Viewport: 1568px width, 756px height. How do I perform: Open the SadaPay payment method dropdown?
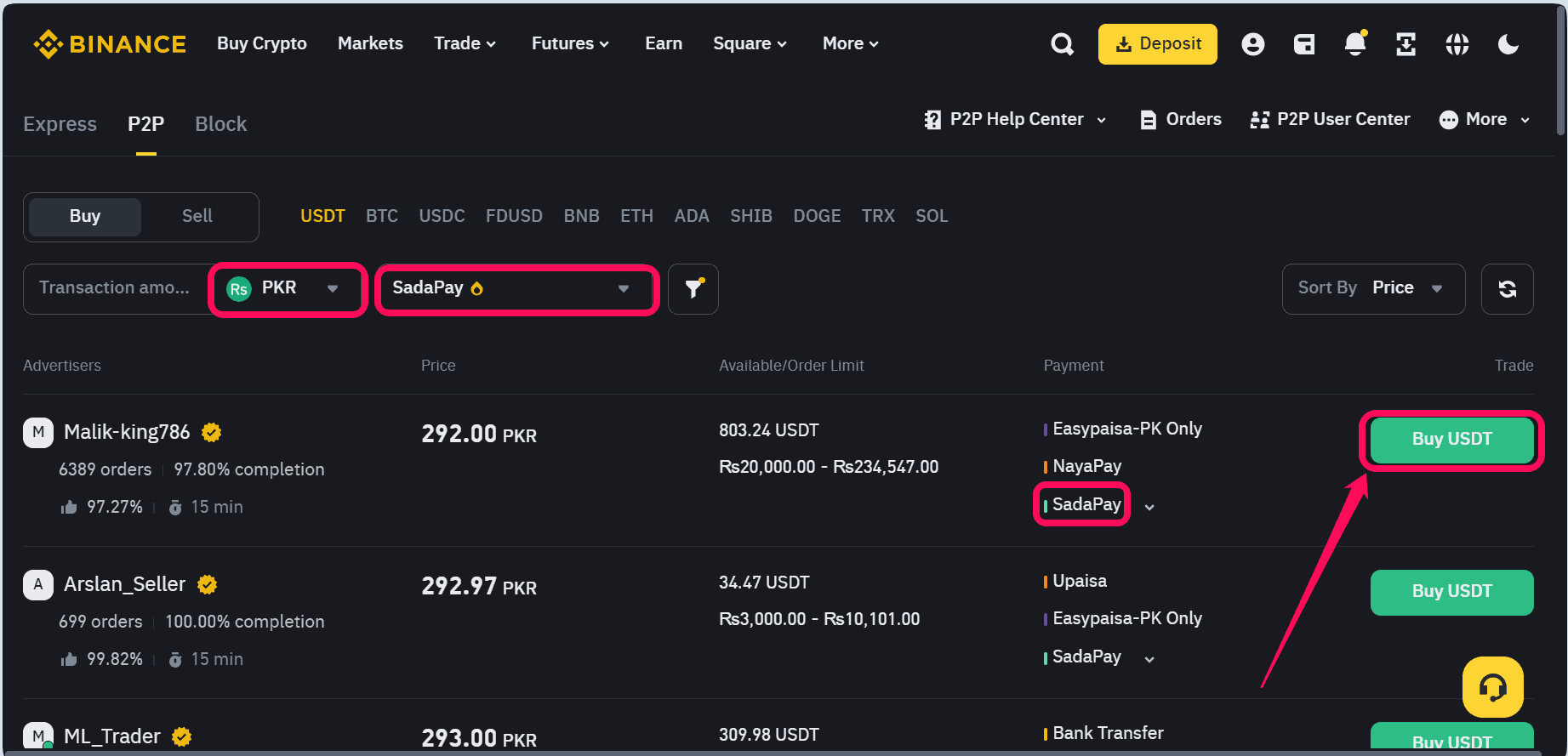[x=516, y=289]
